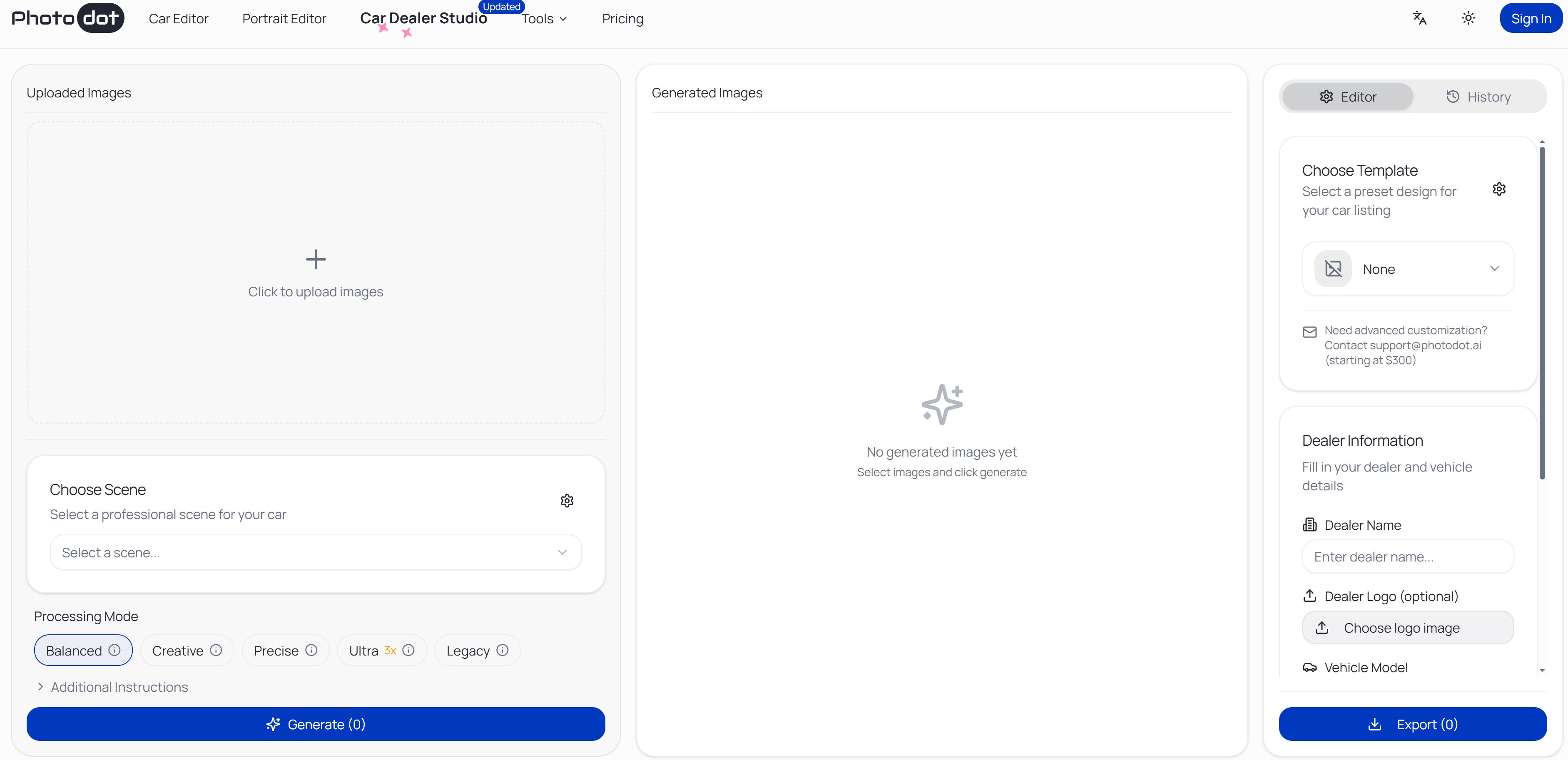Screen dimensions: 1568x760
Task: Toggle the light/dark theme sun icon
Action: click(1468, 18)
